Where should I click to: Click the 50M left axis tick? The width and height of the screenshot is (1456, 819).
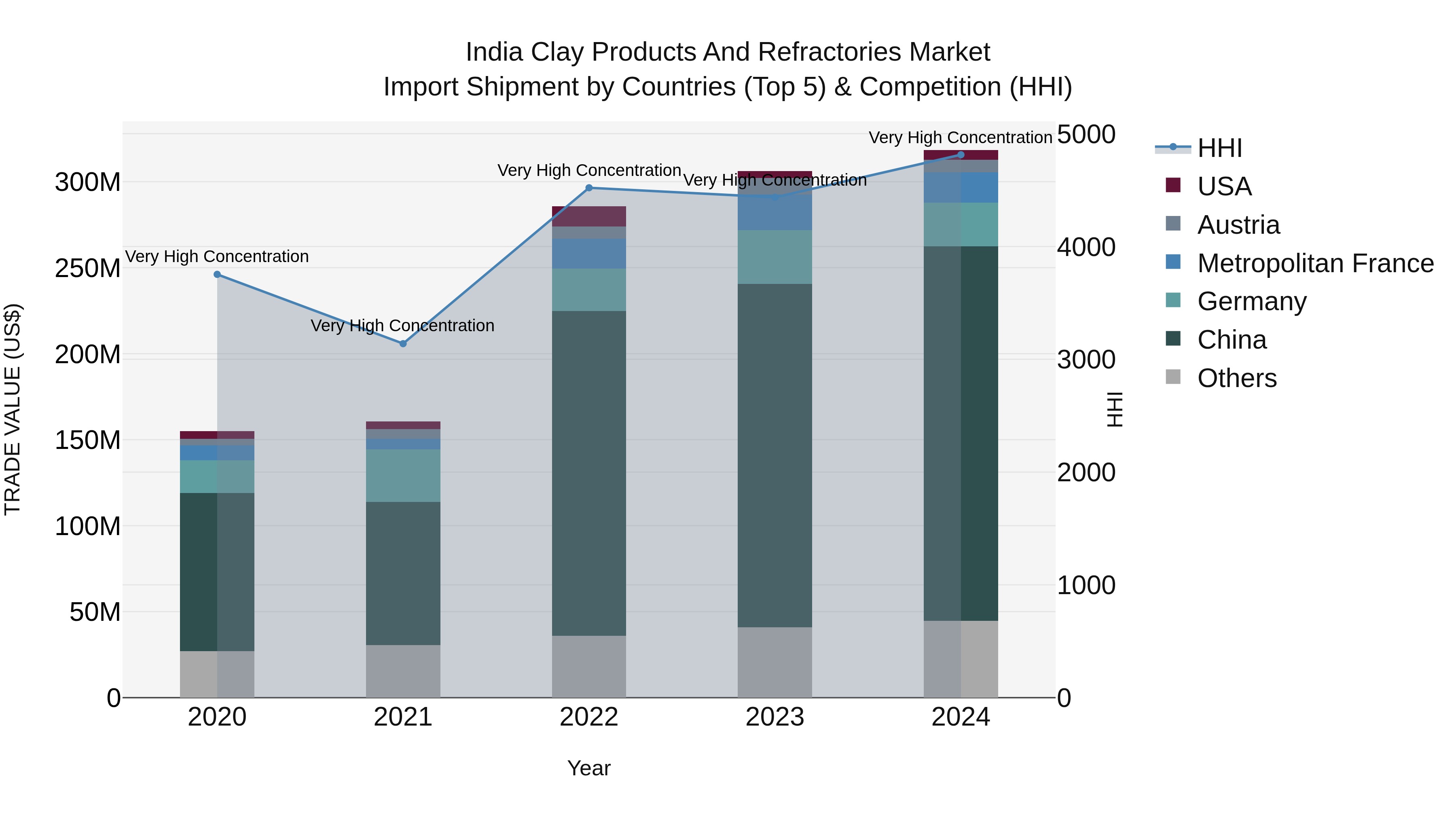click(95, 612)
